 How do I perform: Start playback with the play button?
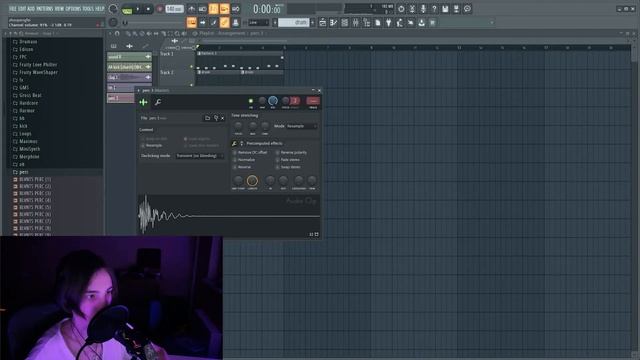pos(138,9)
